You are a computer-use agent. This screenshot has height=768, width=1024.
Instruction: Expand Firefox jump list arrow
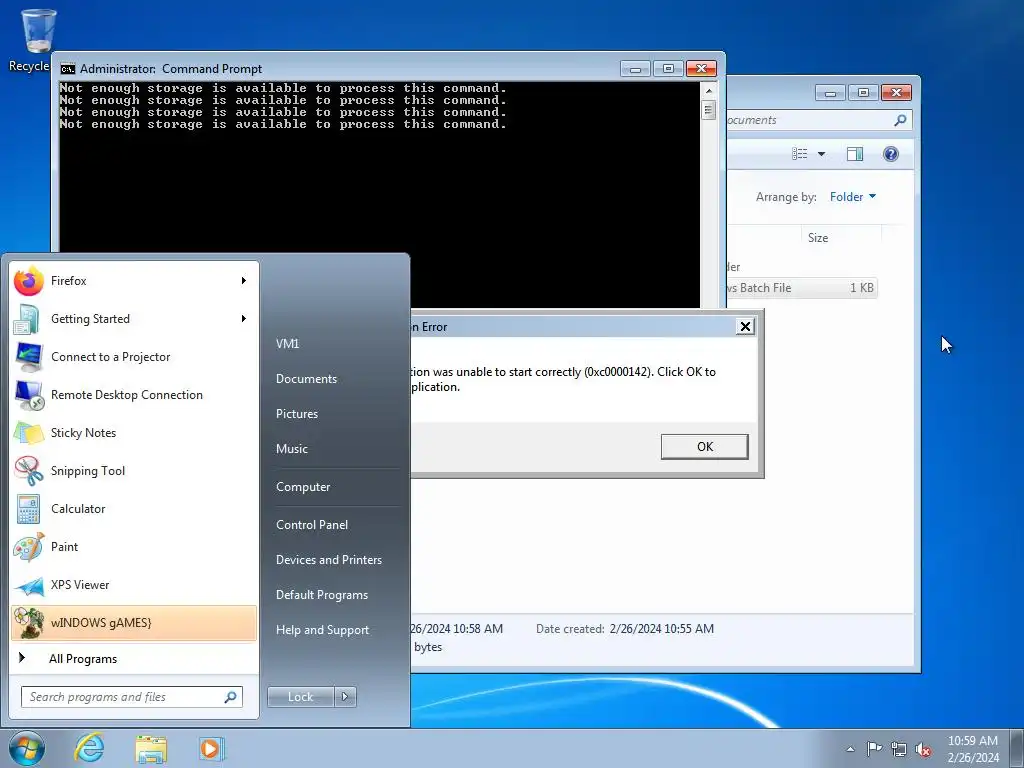click(x=244, y=281)
